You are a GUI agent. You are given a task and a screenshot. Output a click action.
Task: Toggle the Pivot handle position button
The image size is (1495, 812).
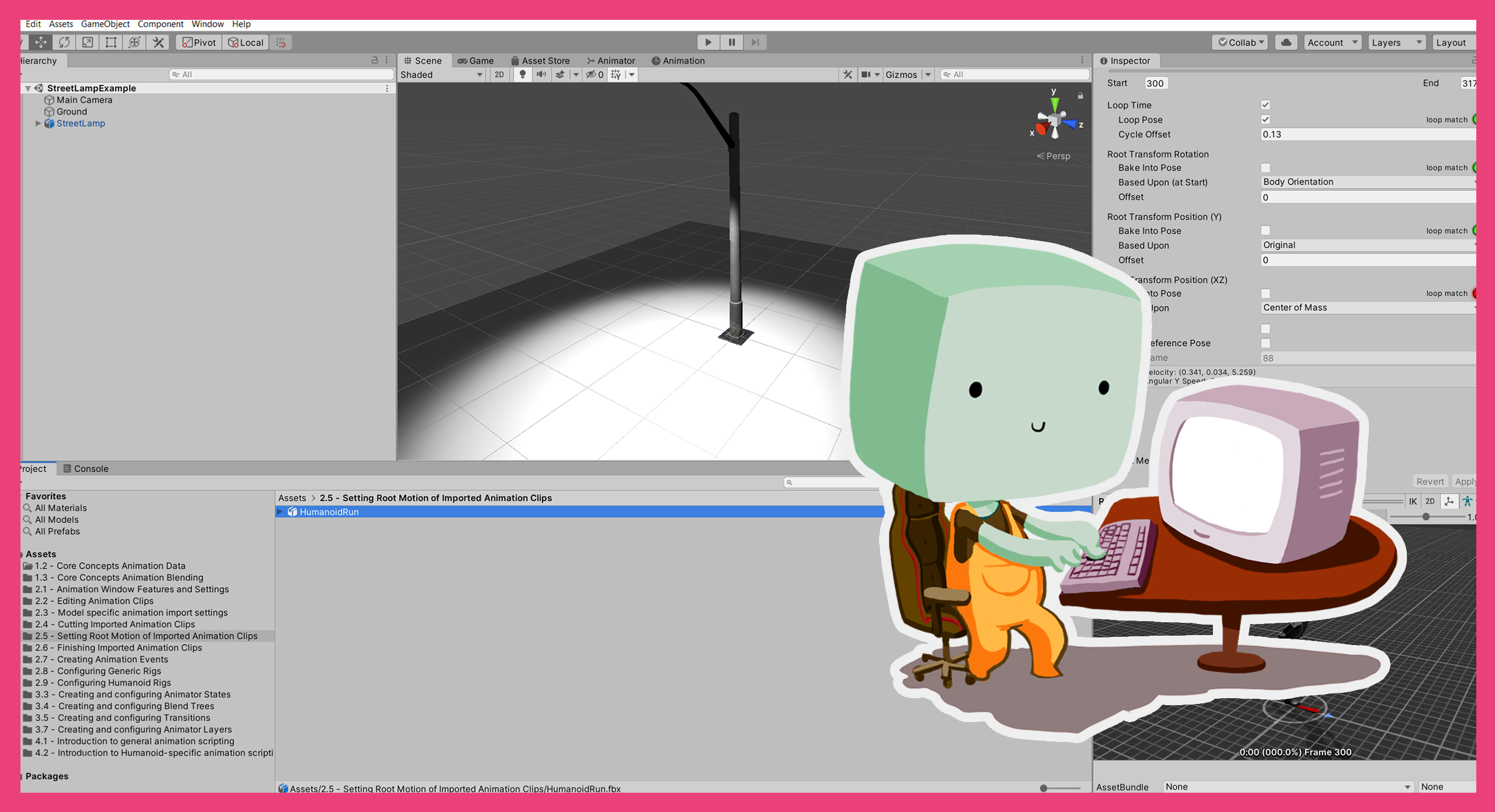[199, 42]
